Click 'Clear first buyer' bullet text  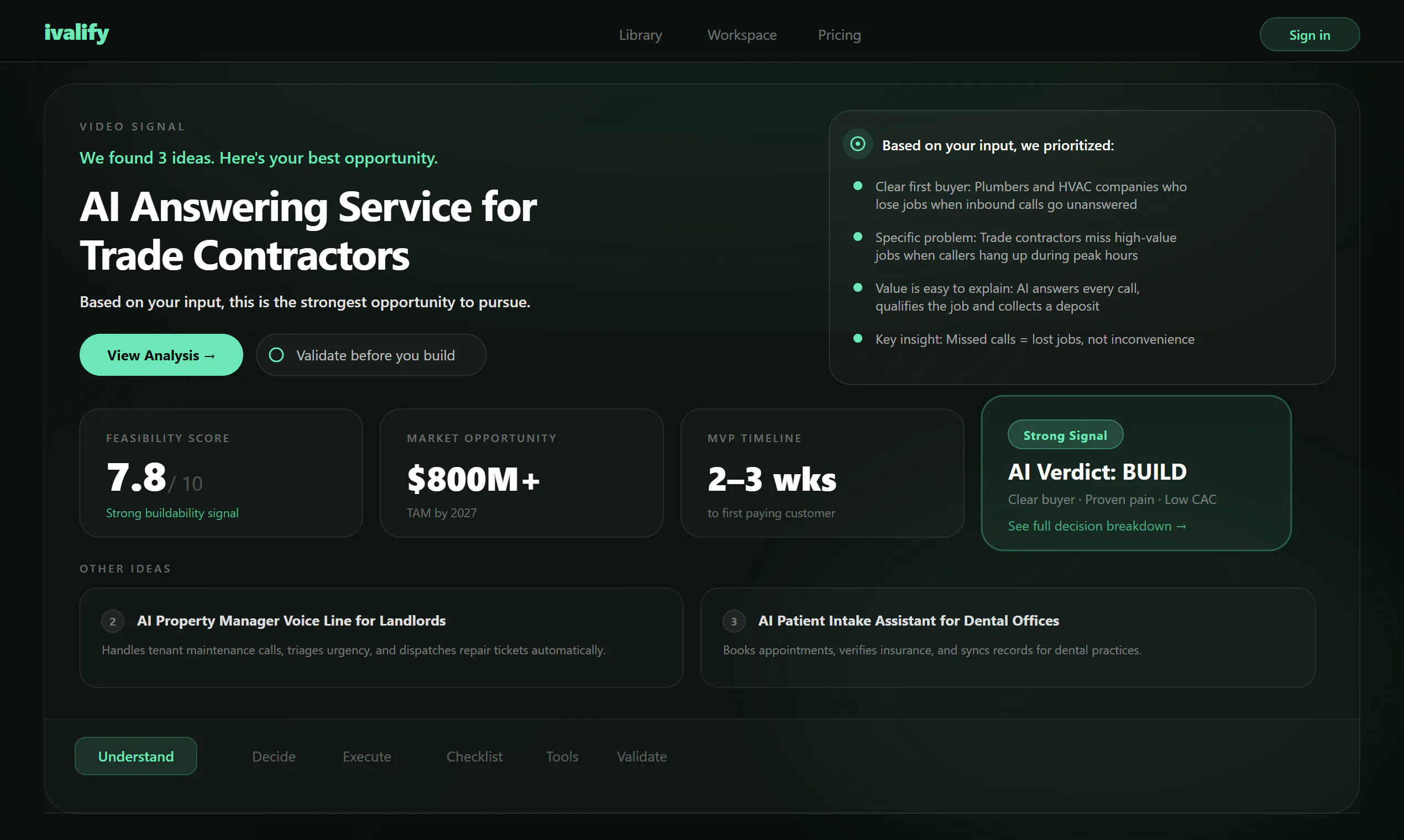point(1031,195)
